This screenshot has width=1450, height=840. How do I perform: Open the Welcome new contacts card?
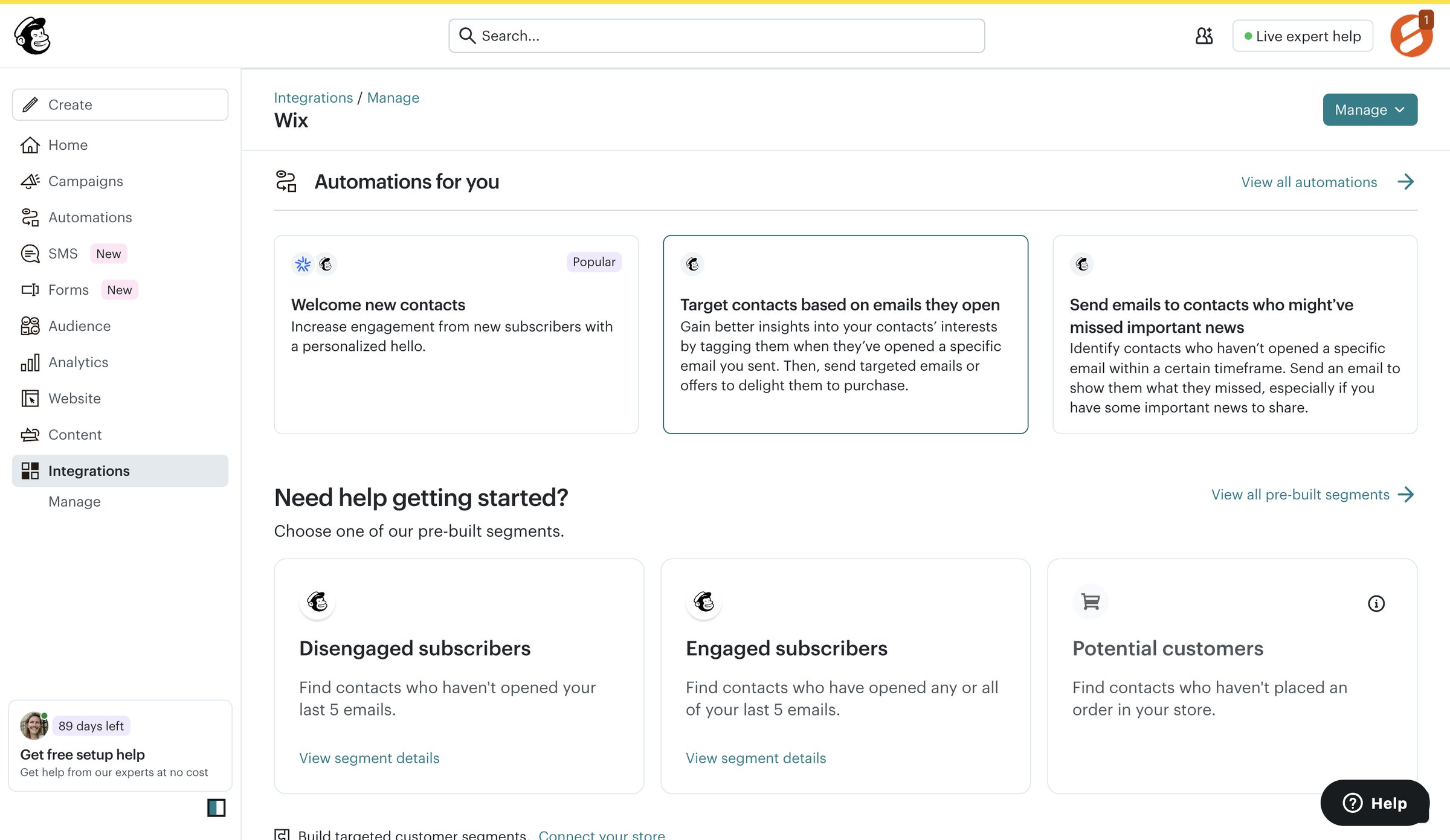coord(456,334)
